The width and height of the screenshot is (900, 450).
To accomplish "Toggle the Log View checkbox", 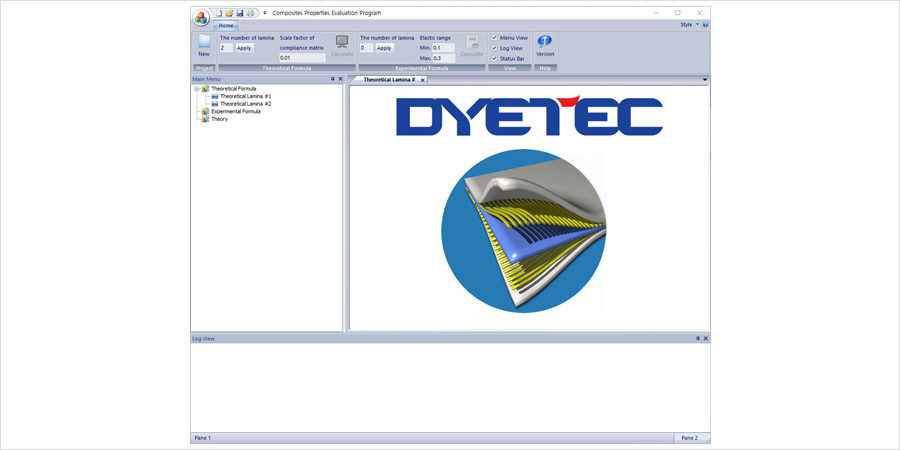I will [494, 48].
